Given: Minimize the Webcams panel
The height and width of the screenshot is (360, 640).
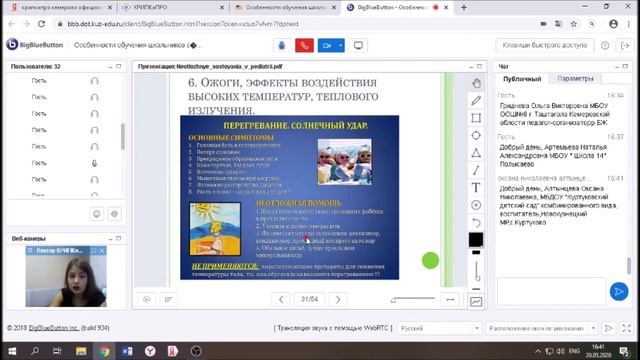Looking at the screenshot, I should (x=110, y=238).
